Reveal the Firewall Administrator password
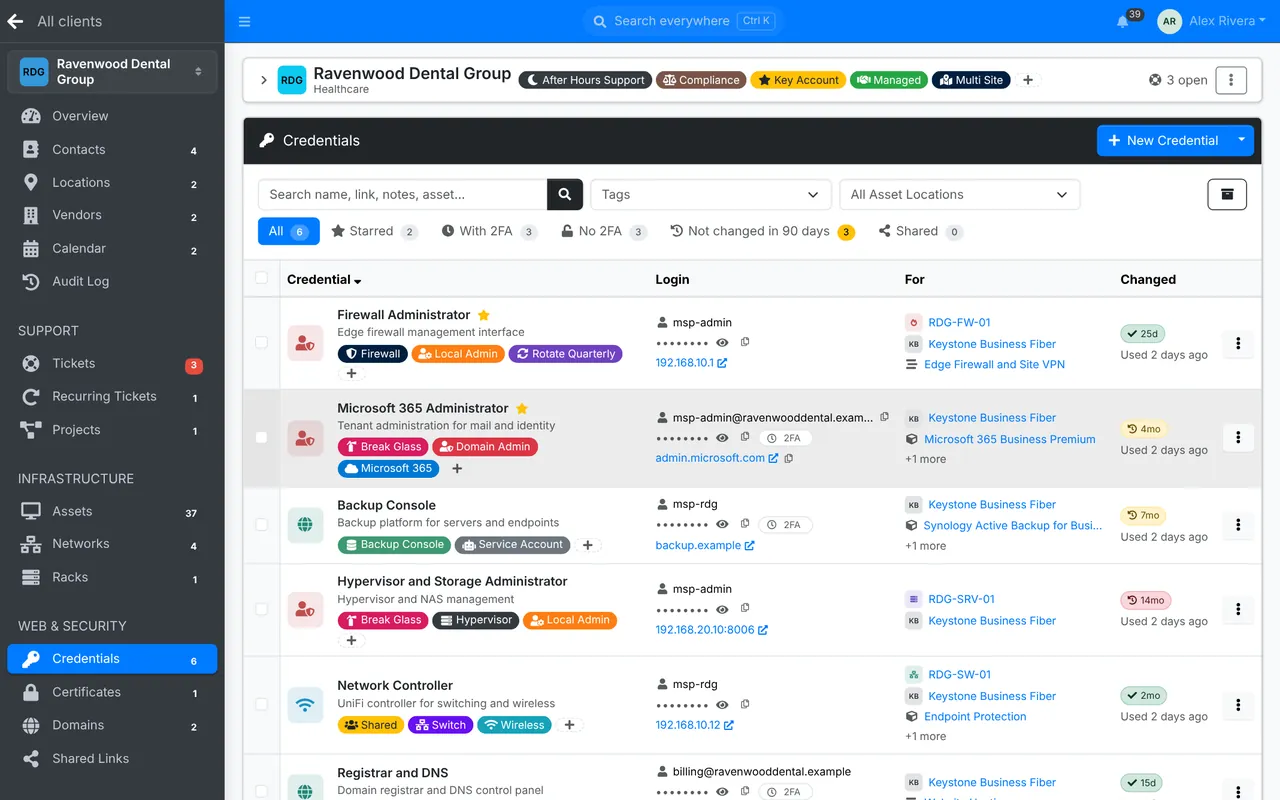This screenshot has height=800, width=1280. pos(722,343)
